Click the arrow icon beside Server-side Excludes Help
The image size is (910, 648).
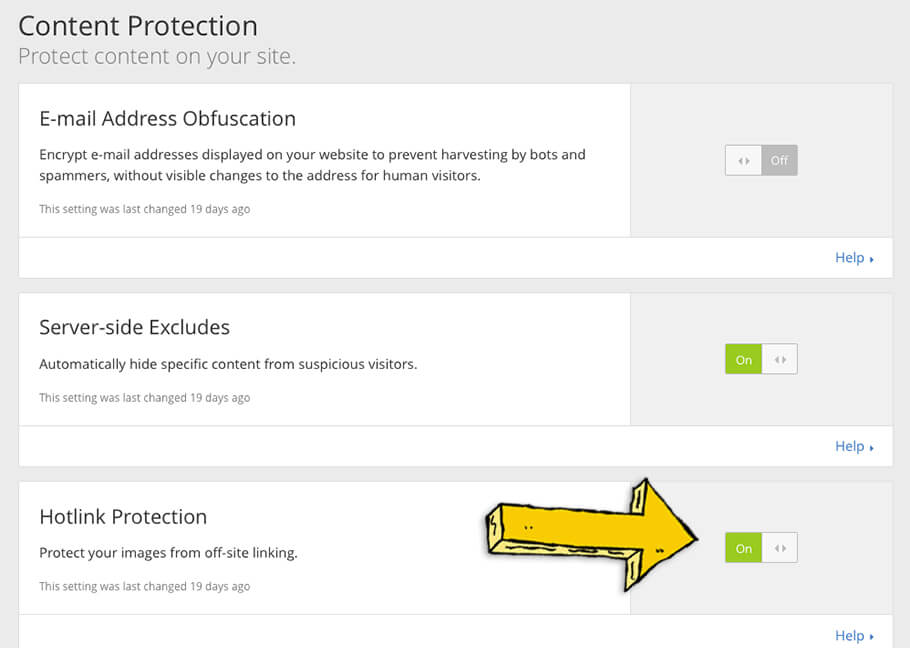click(x=872, y=448)
